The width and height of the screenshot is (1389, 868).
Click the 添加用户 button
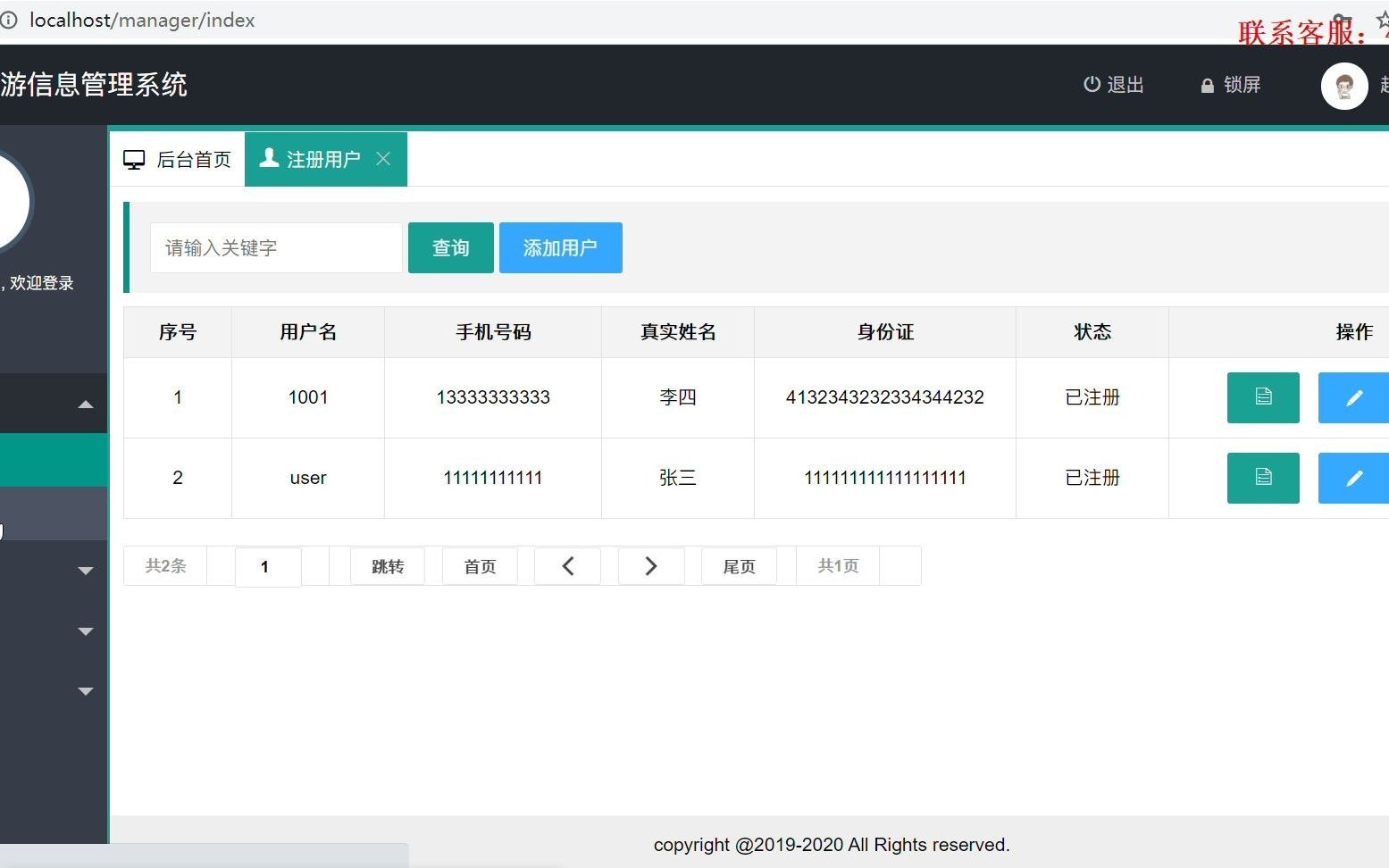tap(561, 248)
